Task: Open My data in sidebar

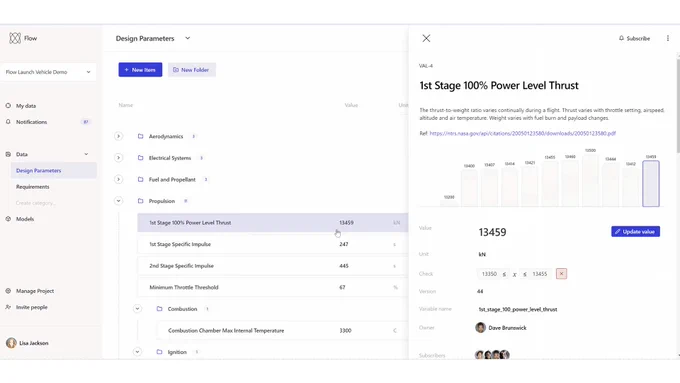Action: pos(26,106)
